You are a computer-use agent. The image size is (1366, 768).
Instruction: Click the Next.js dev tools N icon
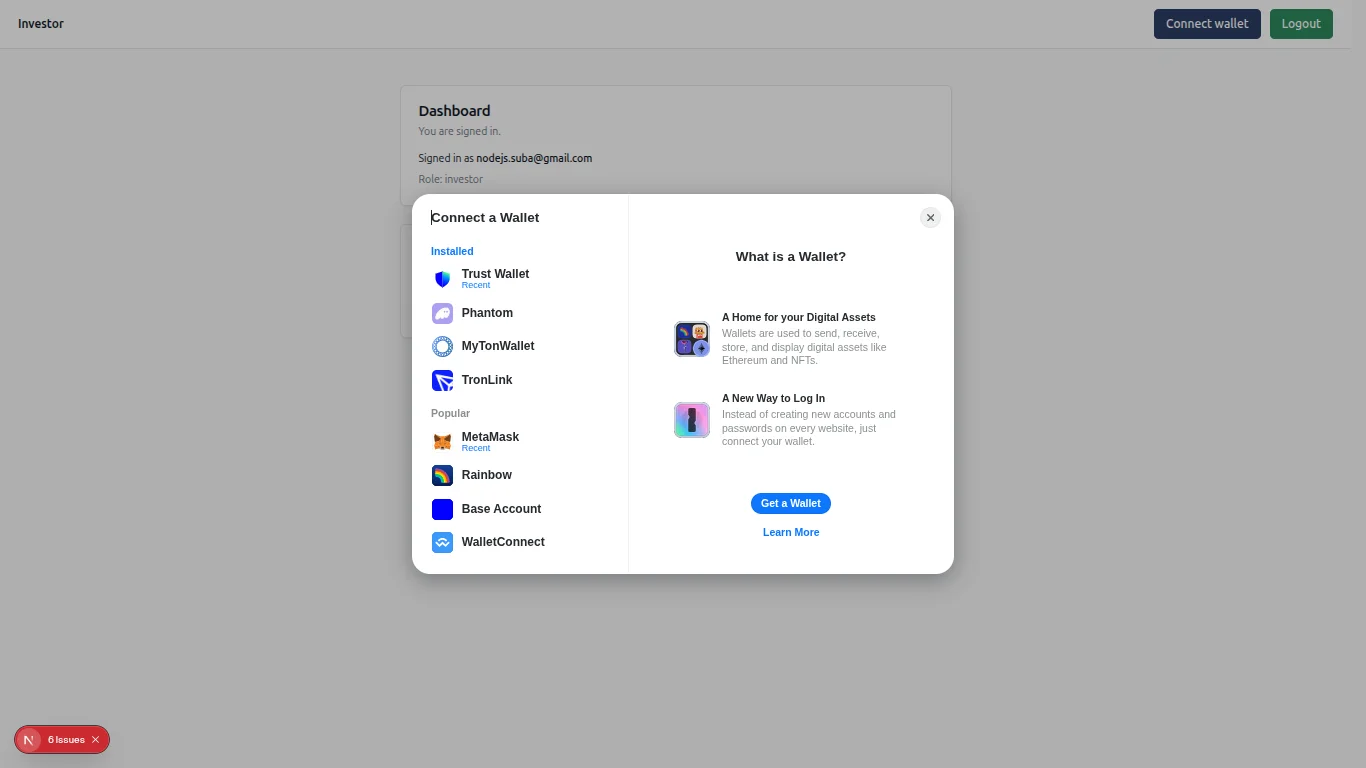29,740
